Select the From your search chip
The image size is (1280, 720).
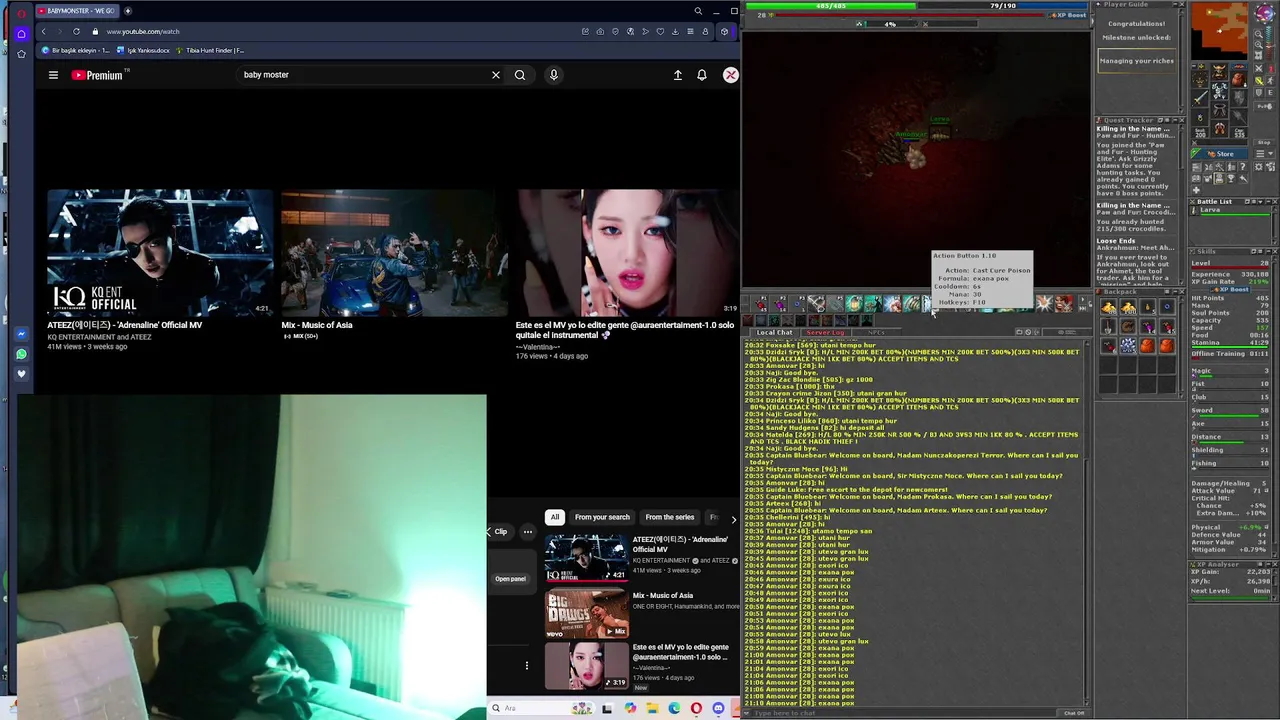click(x=602, y=517)
